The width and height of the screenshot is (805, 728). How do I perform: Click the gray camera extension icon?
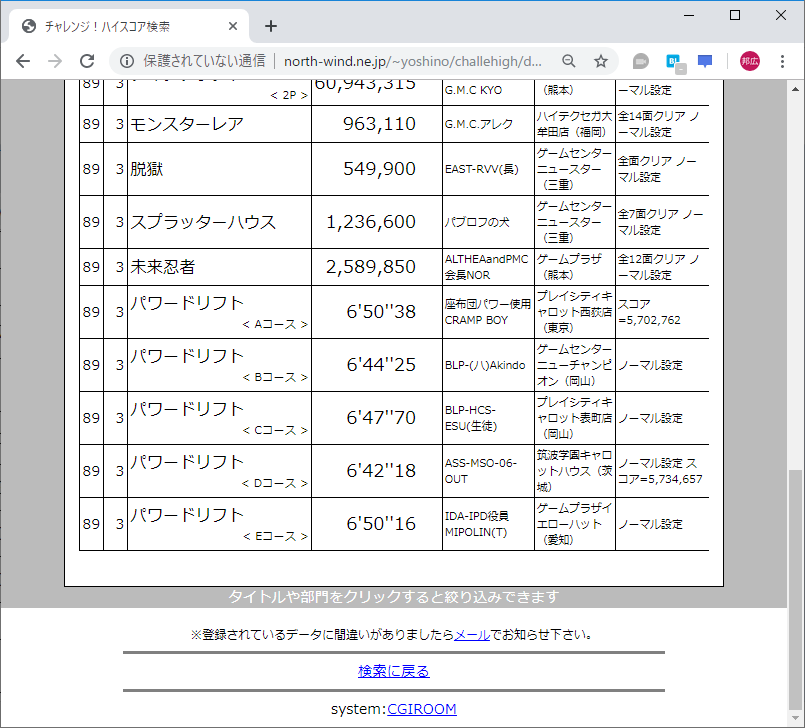(640, 61)
